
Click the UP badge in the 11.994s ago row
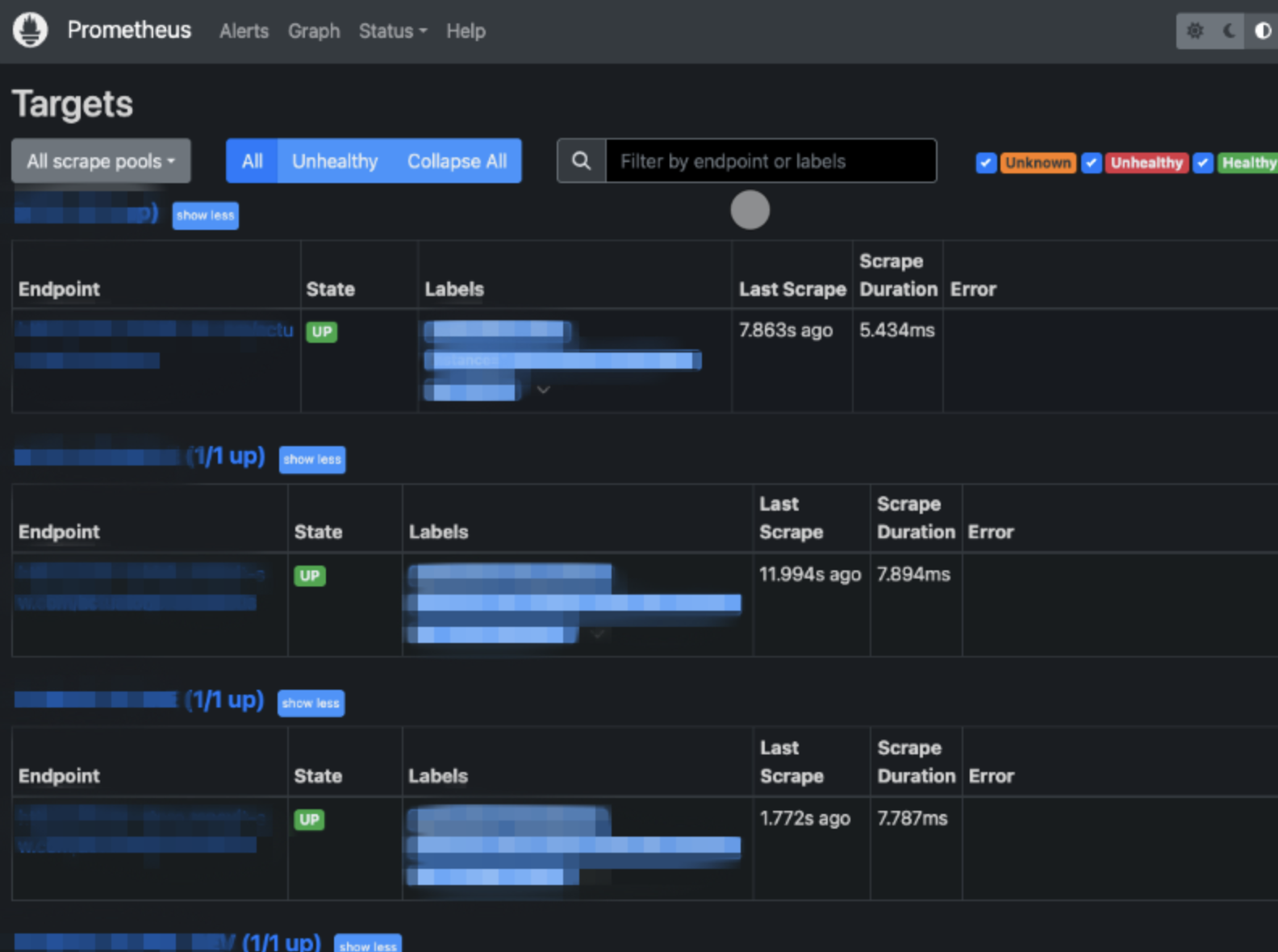click(x=310, y=575)
